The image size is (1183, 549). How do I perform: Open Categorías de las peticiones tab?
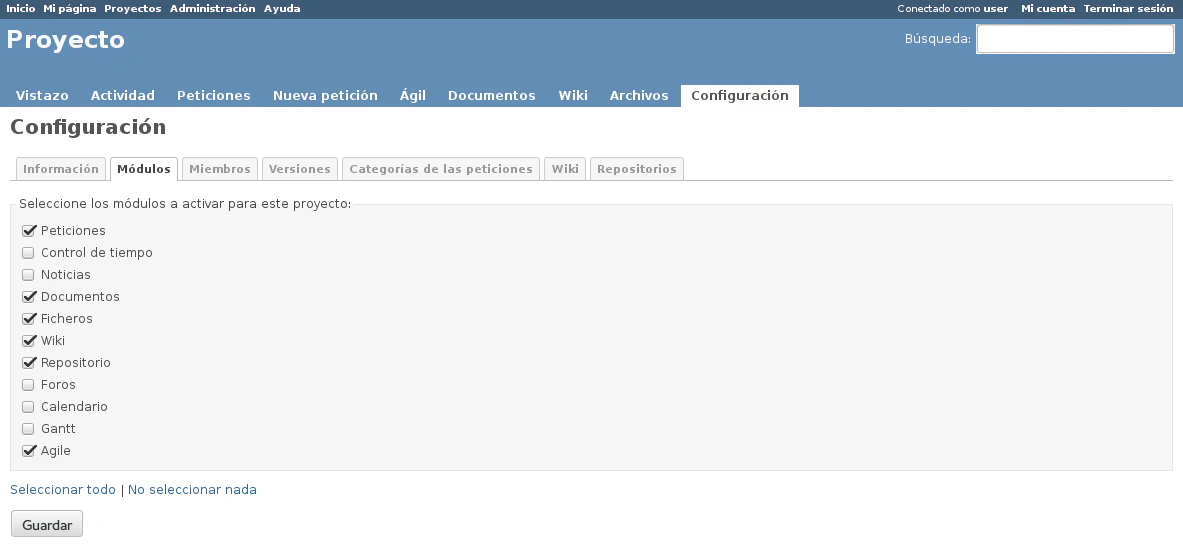coord(440,169)
